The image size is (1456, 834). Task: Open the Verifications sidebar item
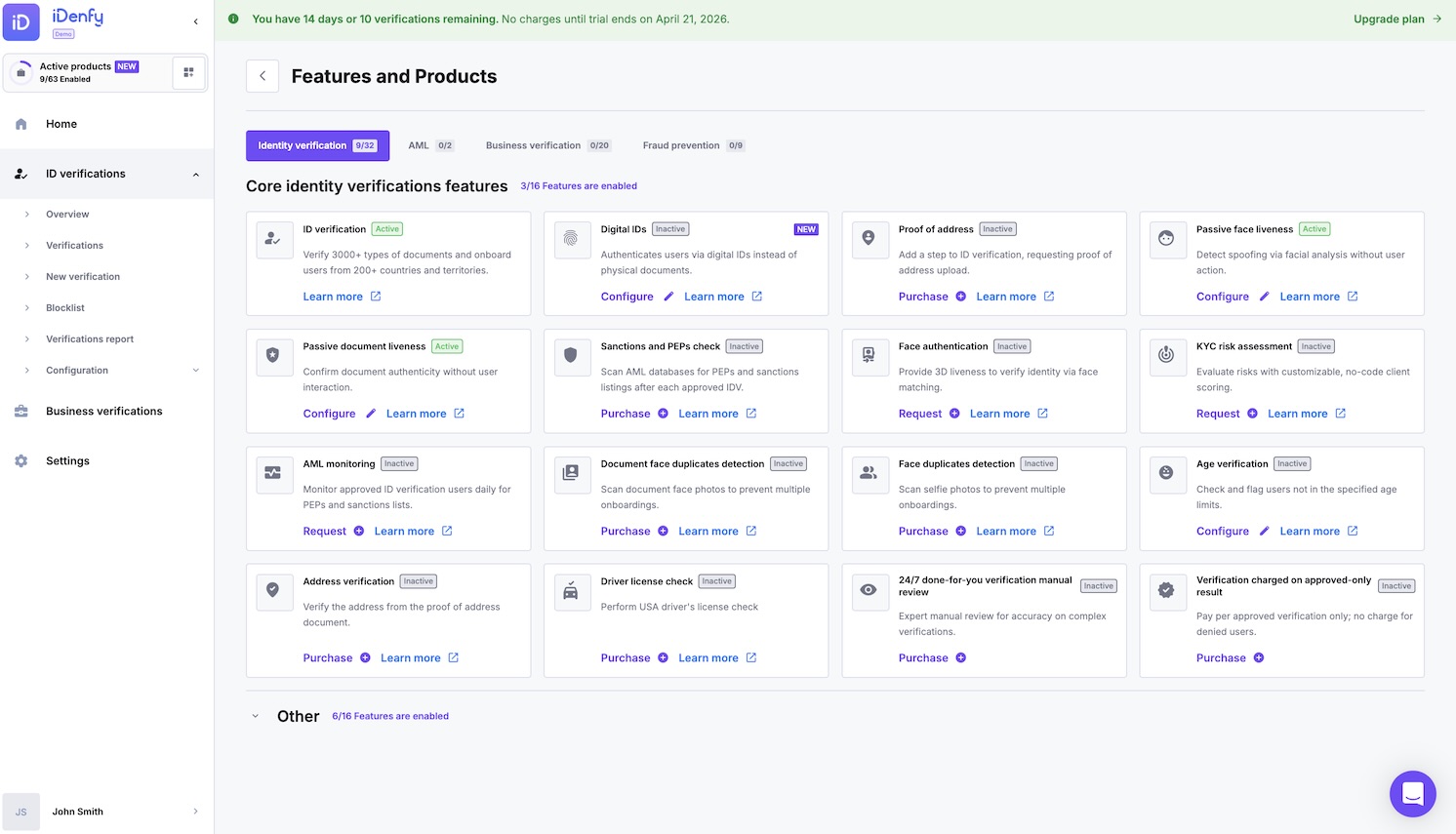[x=74, y=246]
